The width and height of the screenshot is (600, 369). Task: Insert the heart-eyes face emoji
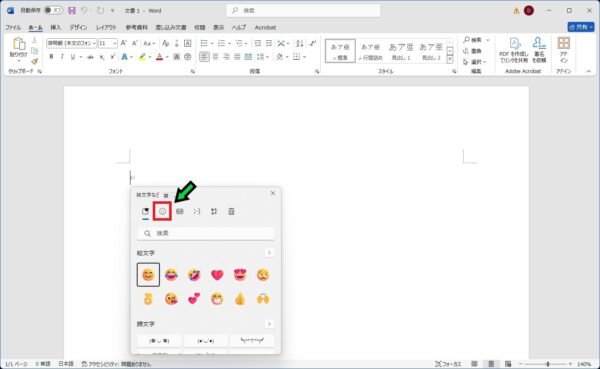(240, 275)
